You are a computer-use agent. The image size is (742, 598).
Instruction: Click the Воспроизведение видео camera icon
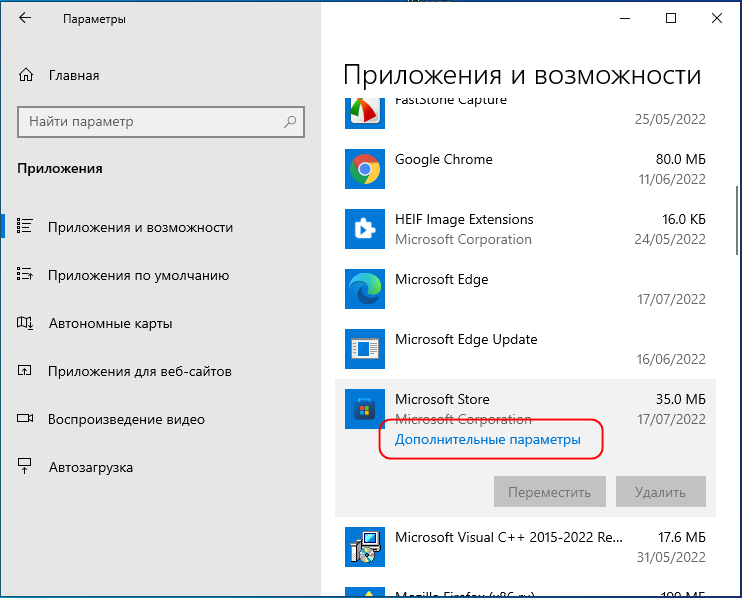(x=25, y=418)
